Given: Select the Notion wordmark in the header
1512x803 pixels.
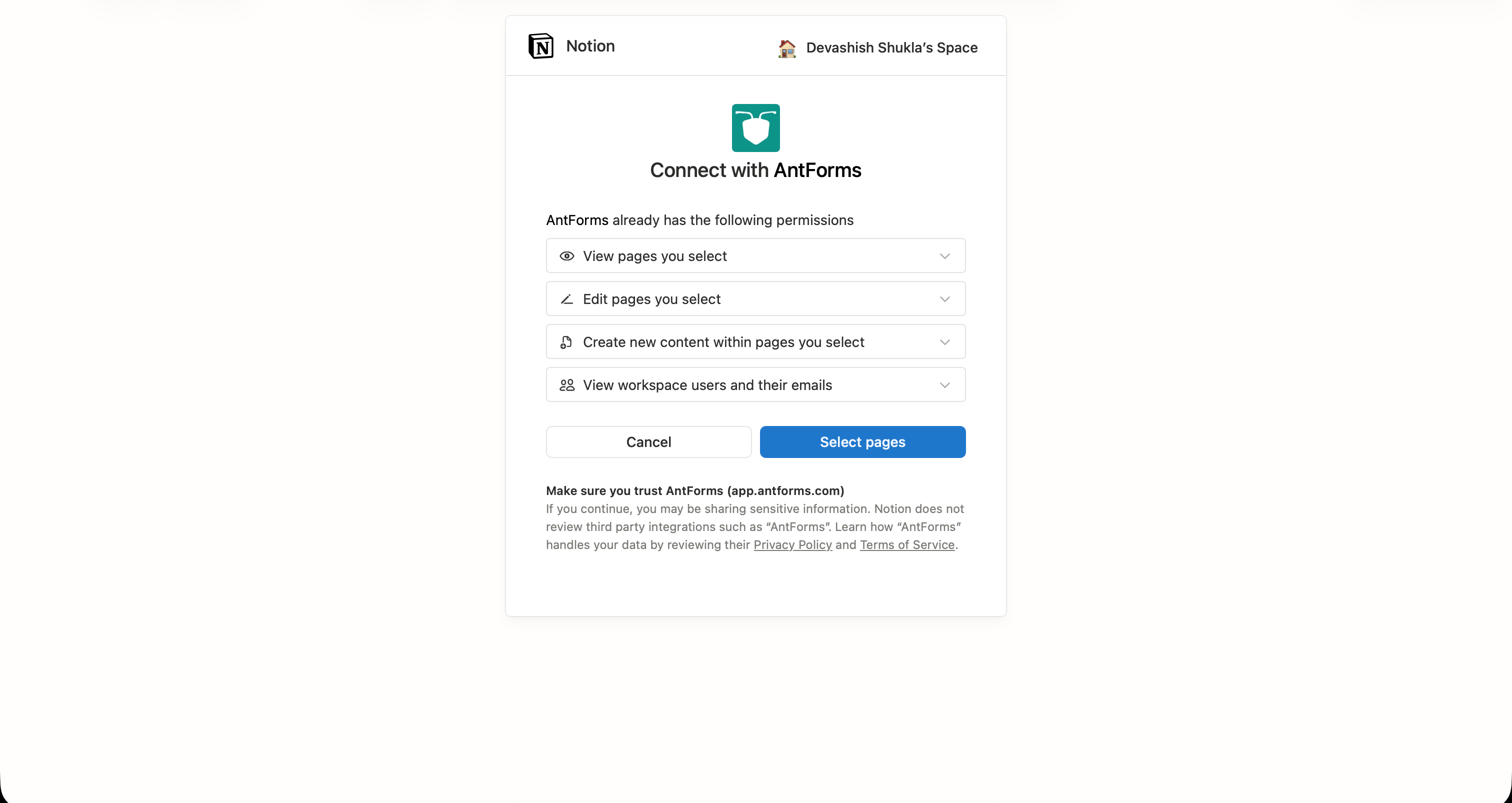Looking at the screenshot, I should (590, 46).
